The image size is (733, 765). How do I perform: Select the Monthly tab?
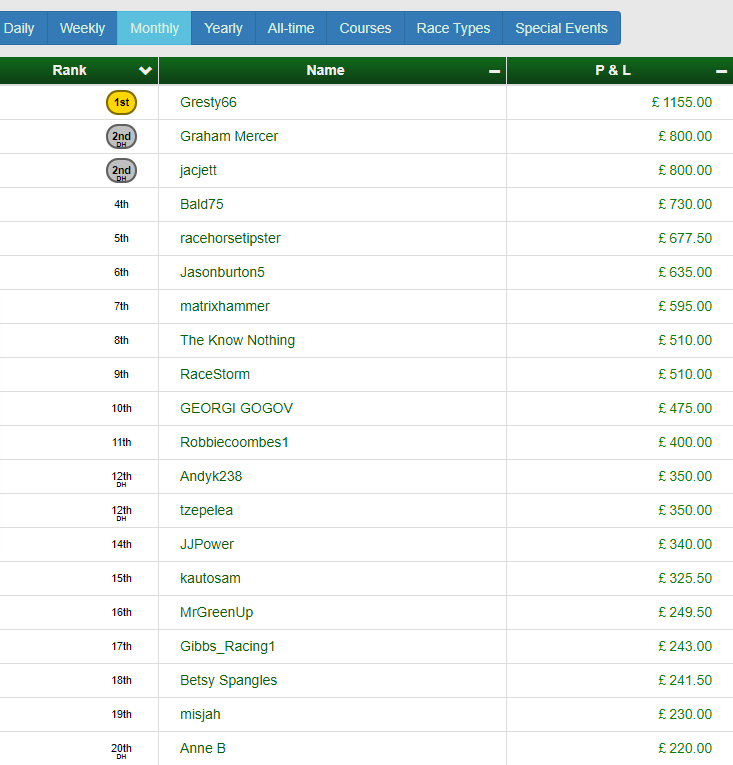(x=154, y=28)
